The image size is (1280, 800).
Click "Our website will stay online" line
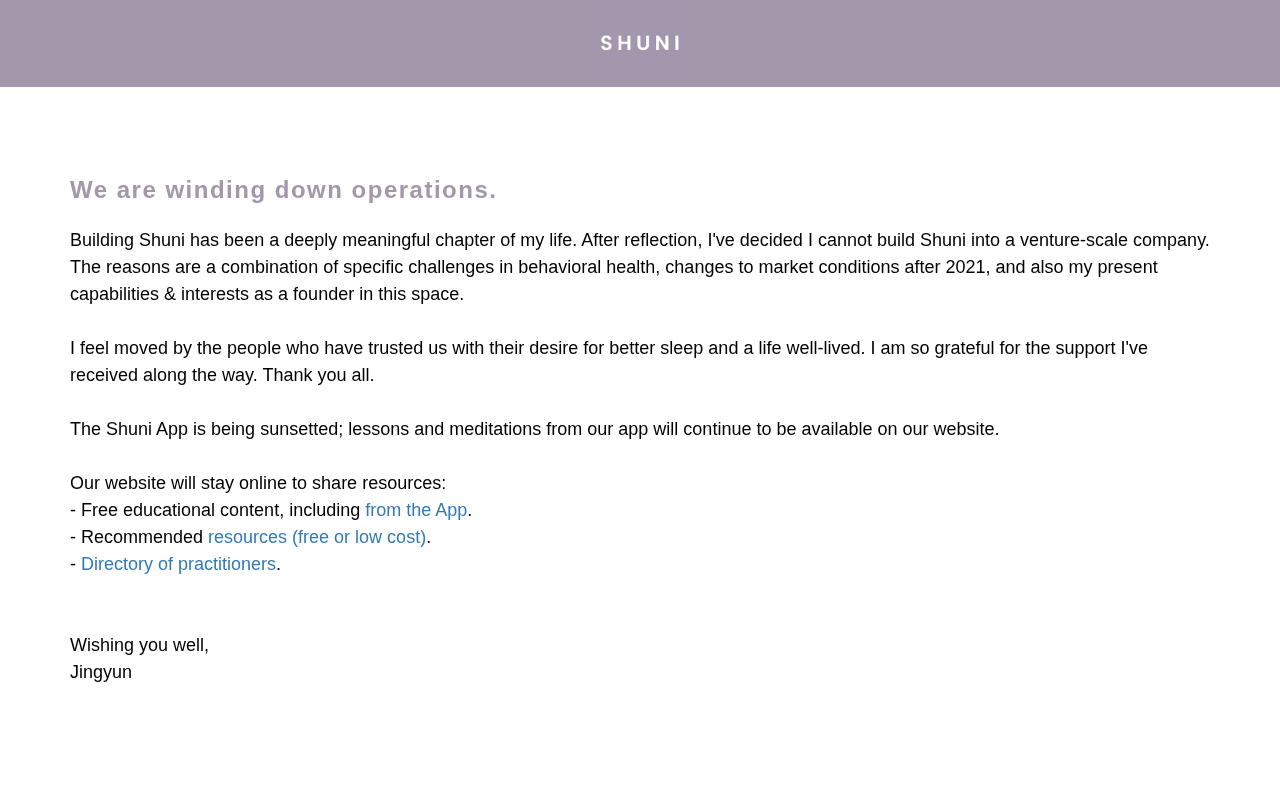[x=258, y=483]
